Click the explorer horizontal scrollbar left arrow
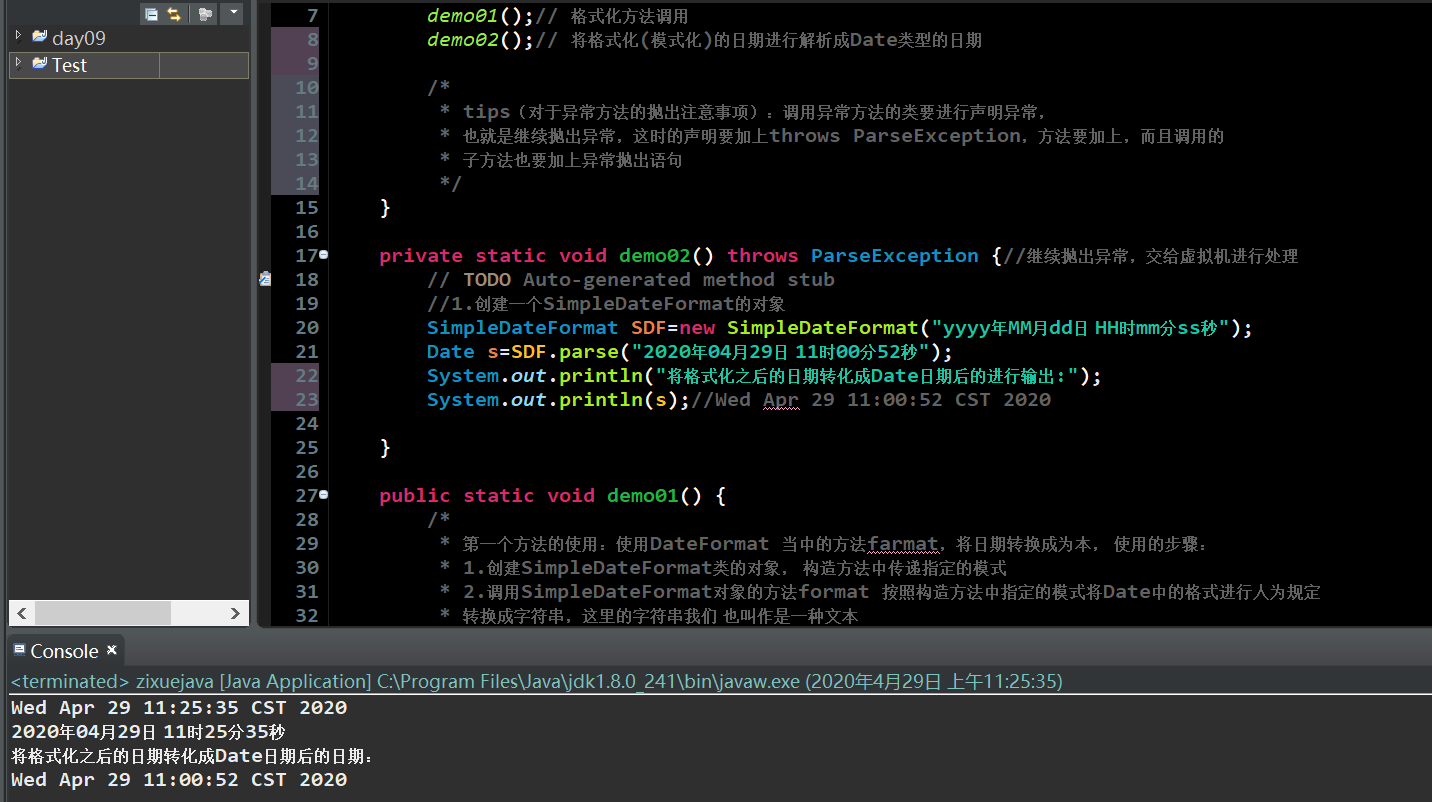The width and height of the screenshot is (1432, 802). pyautogui.click(x=22, y=613)
